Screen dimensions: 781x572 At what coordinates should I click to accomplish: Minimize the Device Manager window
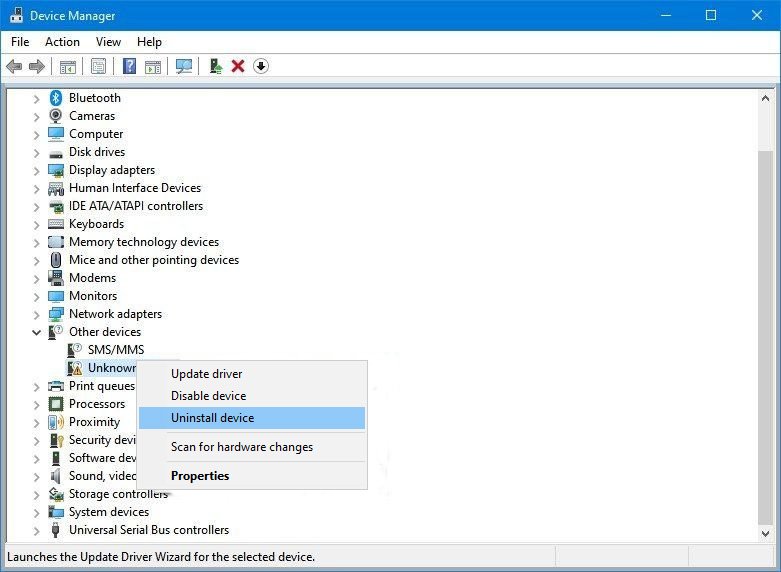click(666, 15)
